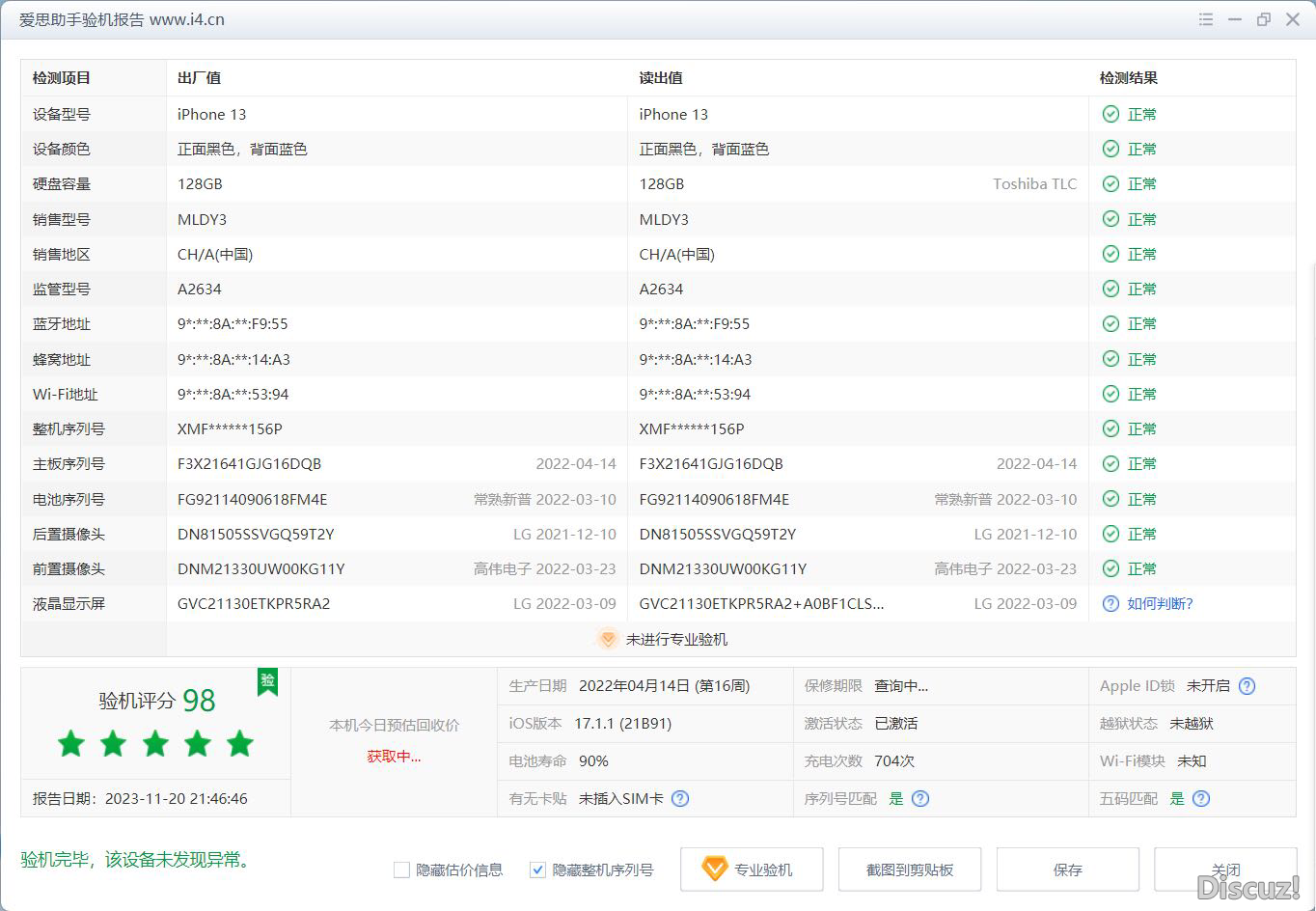Click the normal check icon for 前置摄像头
Image resolution: width=1316 pixels, height=911 pixels.
coord(1110,568)
